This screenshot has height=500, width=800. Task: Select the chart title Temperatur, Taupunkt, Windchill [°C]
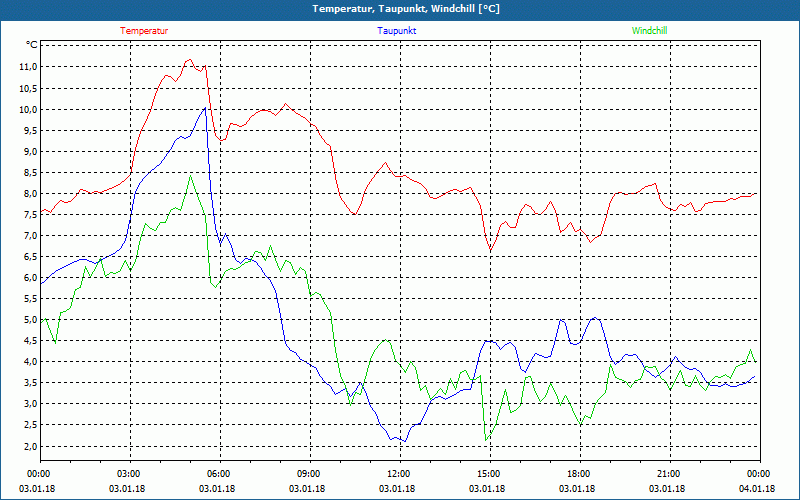tap(406, 9)
